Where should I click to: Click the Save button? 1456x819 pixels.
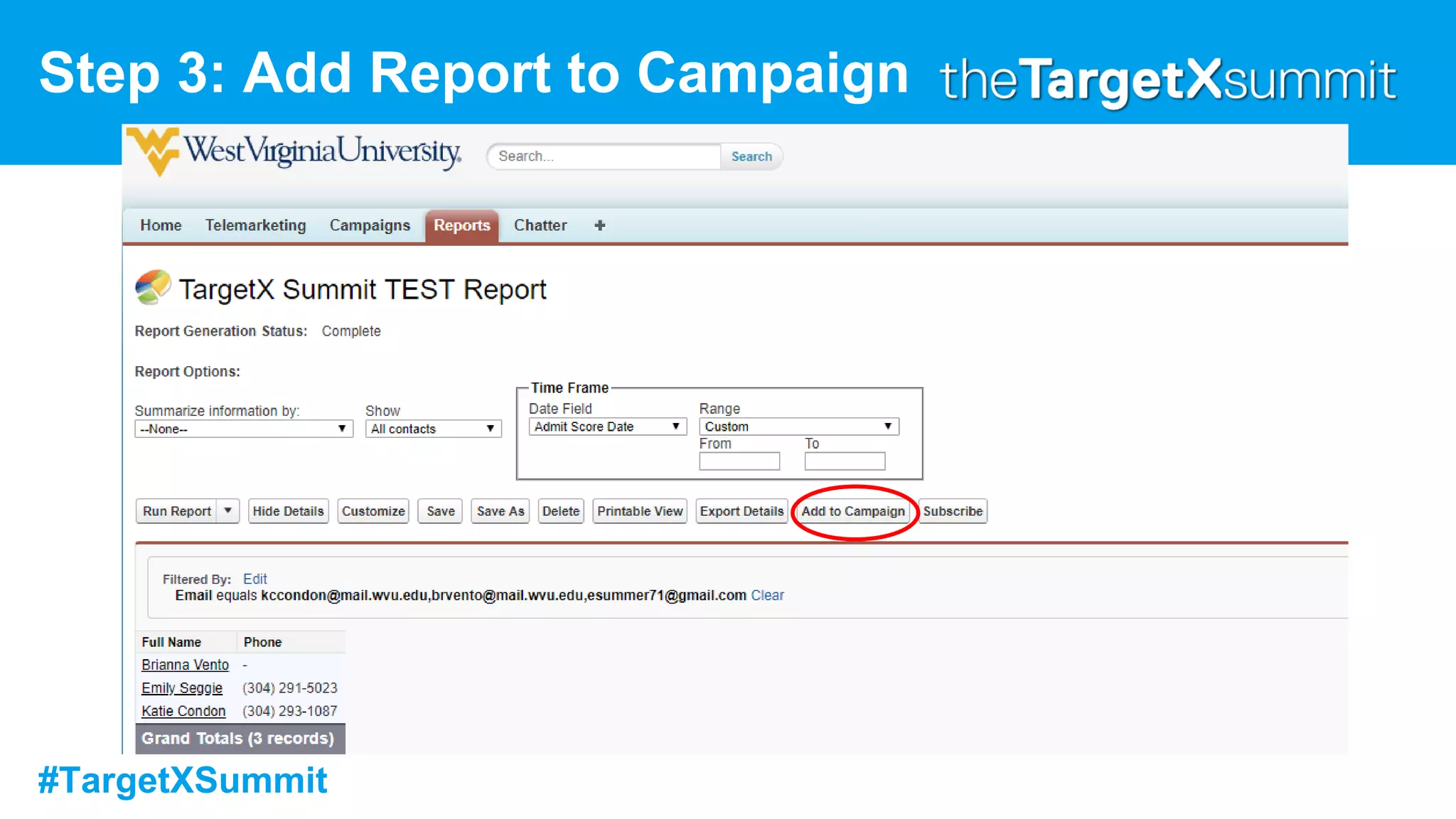(441, 511)
